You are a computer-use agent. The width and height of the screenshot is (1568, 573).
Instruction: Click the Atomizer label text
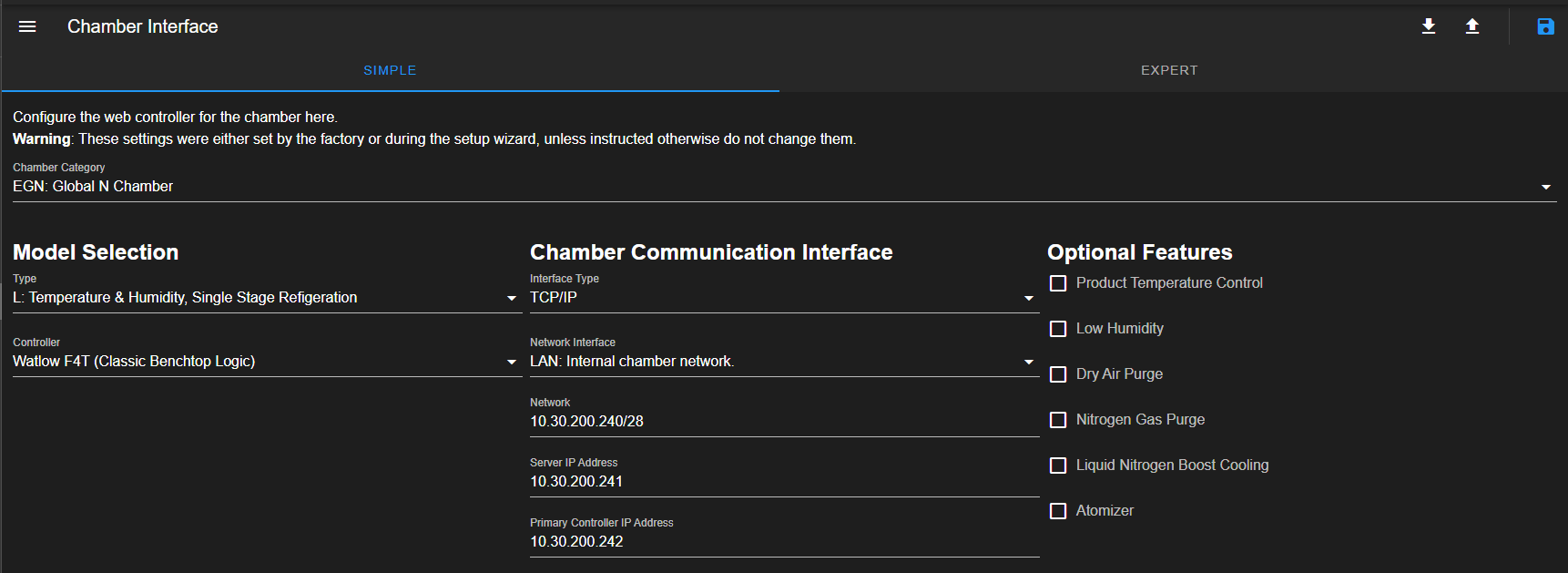click(x=1105, y=511)
